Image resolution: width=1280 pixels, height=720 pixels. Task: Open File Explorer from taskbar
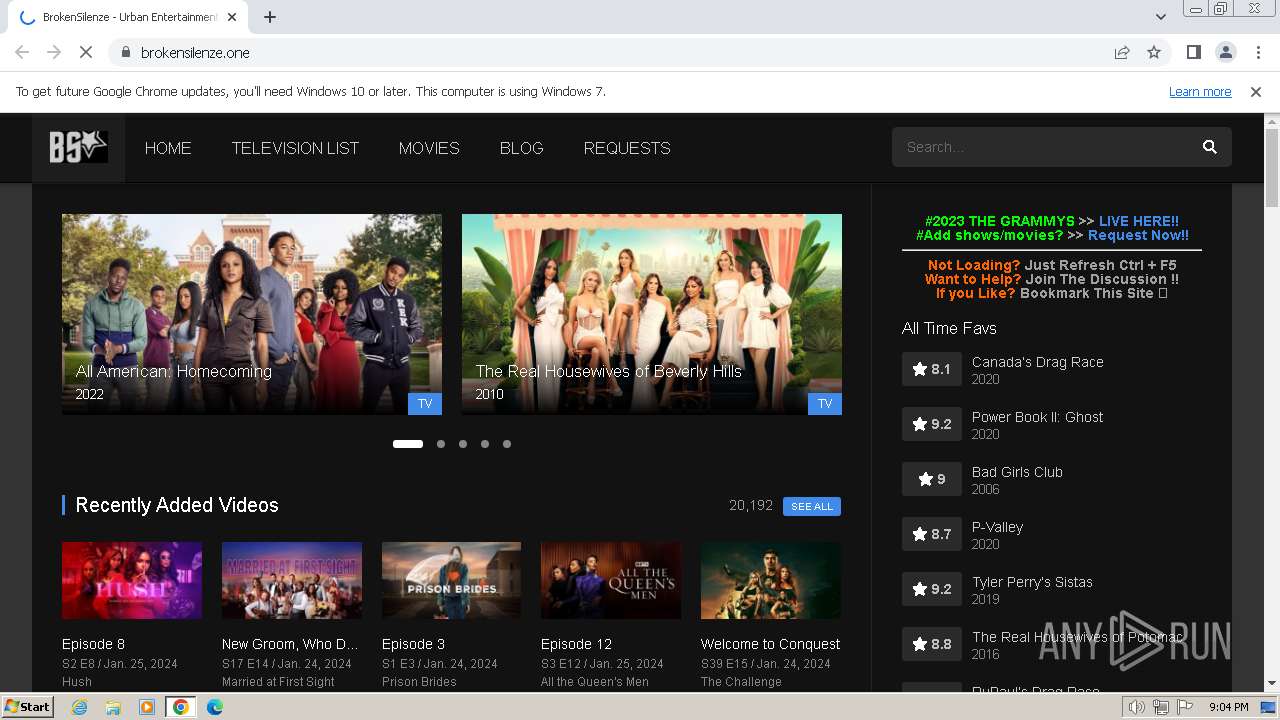click(113, 707)
